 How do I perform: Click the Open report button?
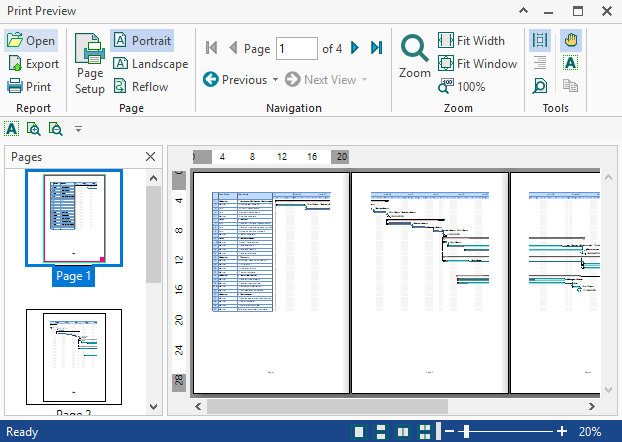pos(30,41)
